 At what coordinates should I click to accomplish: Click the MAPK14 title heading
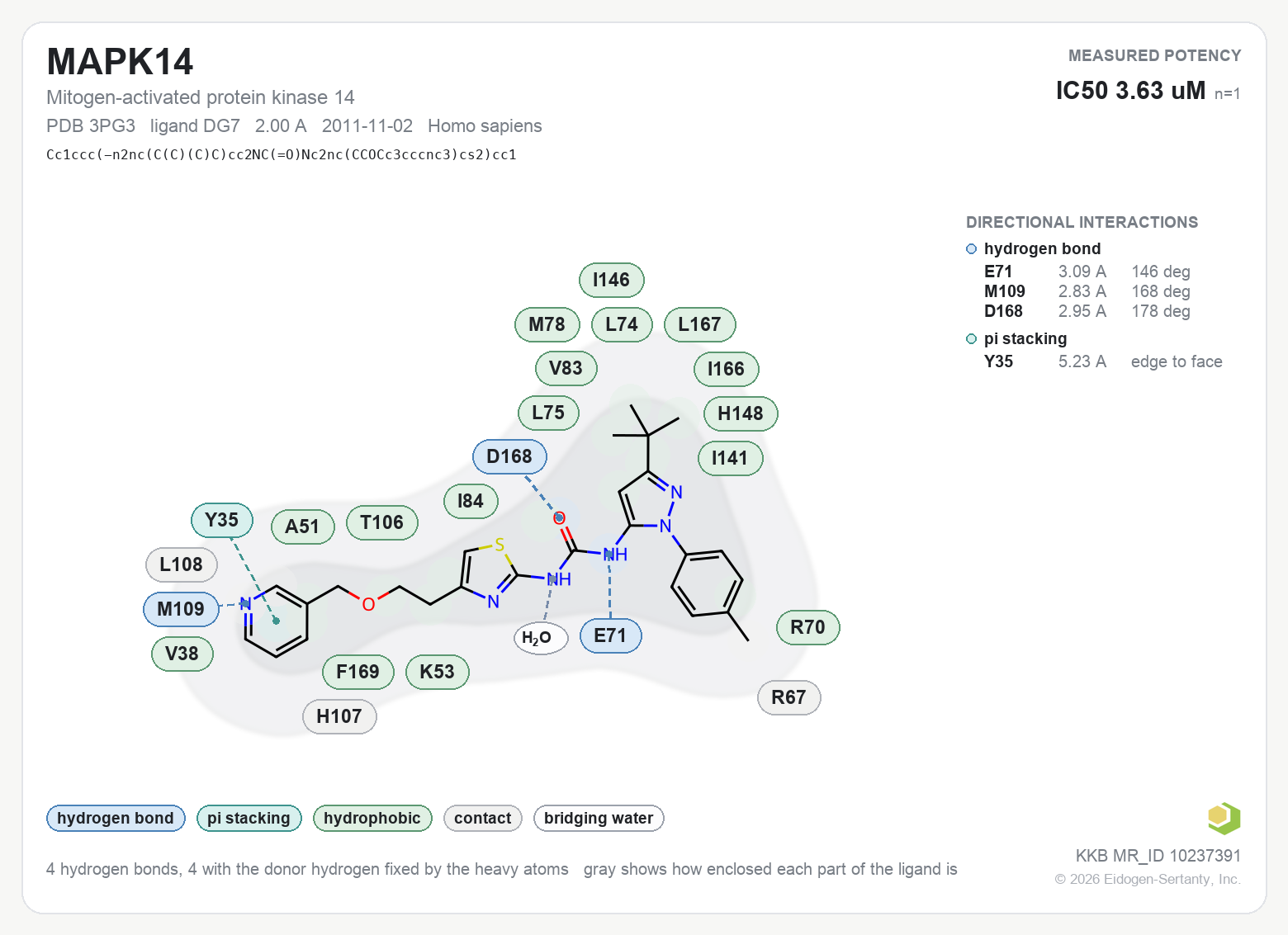120,62
